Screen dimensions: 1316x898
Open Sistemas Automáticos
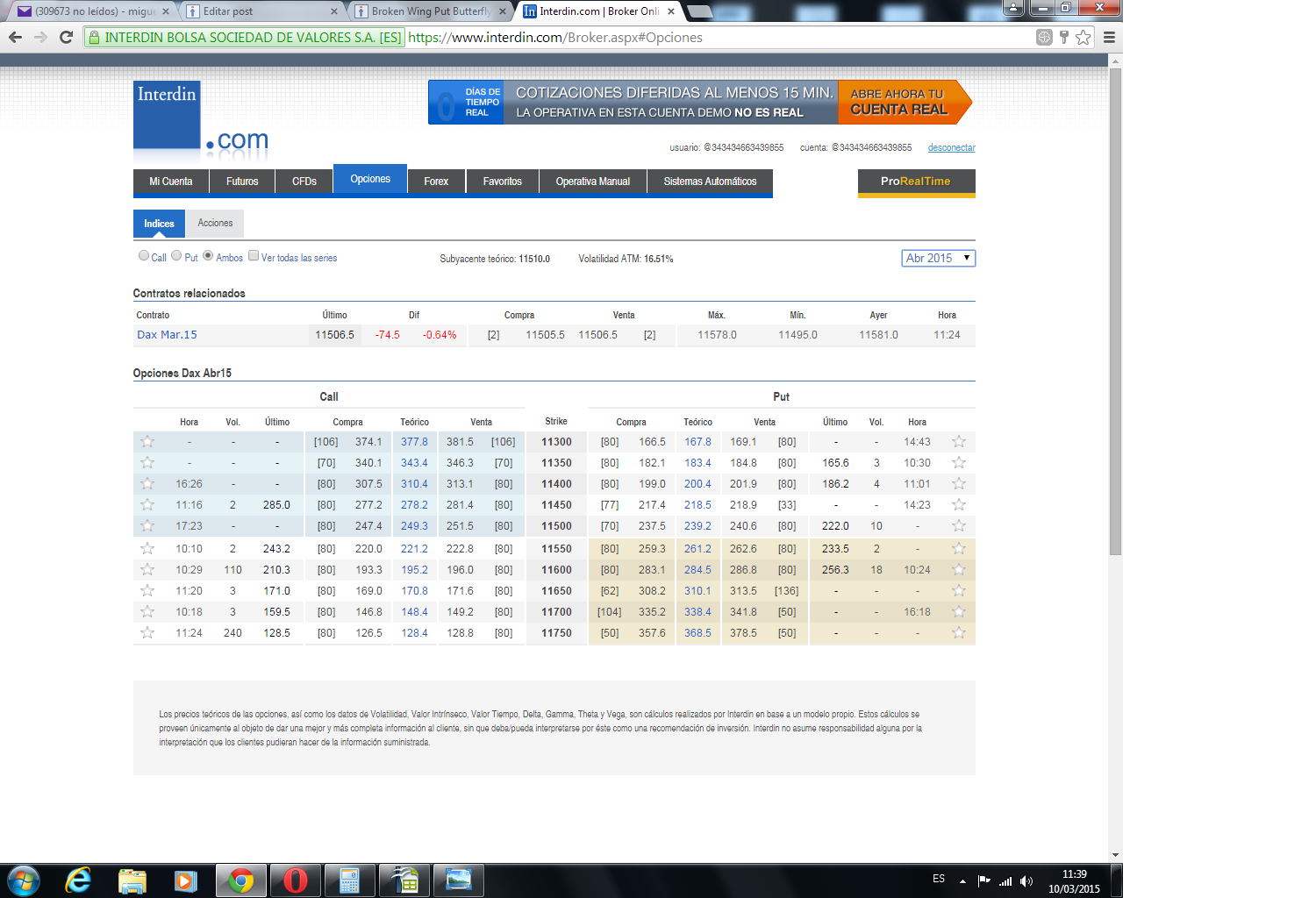tap(711, 182)
